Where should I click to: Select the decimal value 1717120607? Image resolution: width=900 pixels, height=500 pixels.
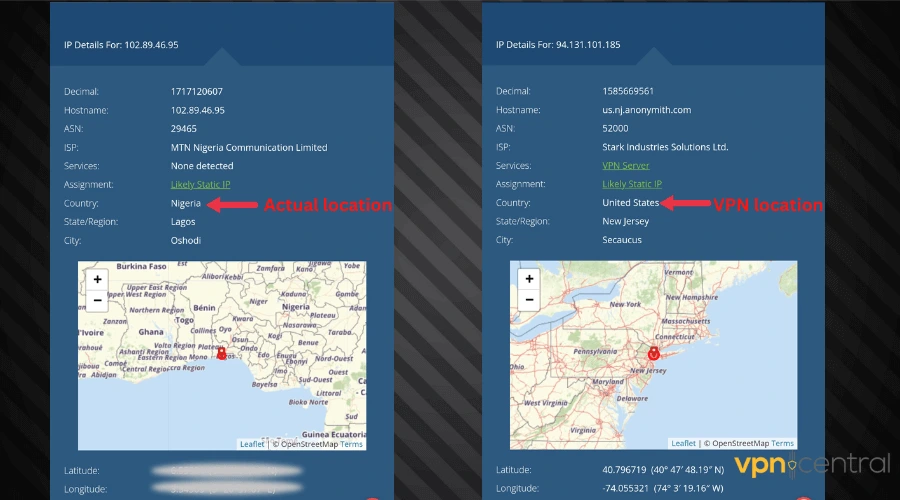[196, 91]
